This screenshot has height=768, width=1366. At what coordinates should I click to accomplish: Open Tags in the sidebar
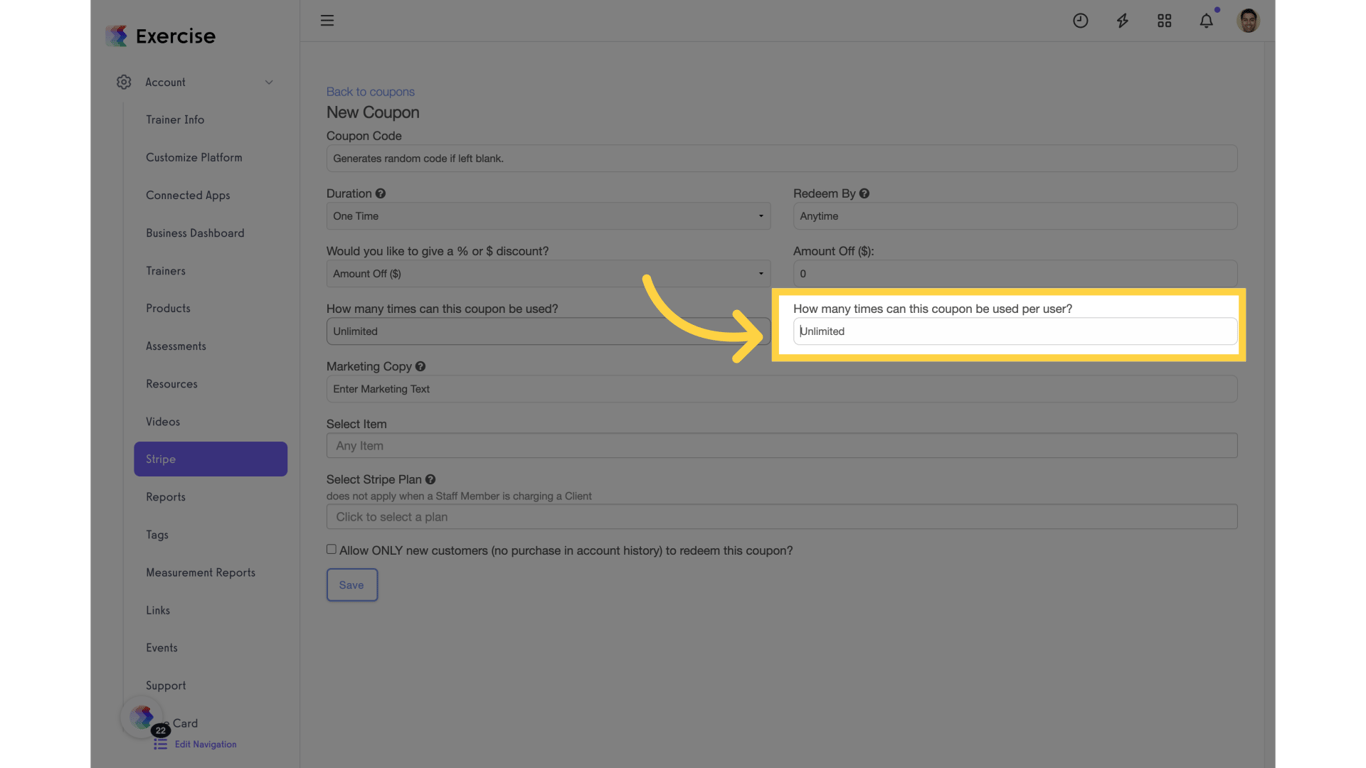157,535
